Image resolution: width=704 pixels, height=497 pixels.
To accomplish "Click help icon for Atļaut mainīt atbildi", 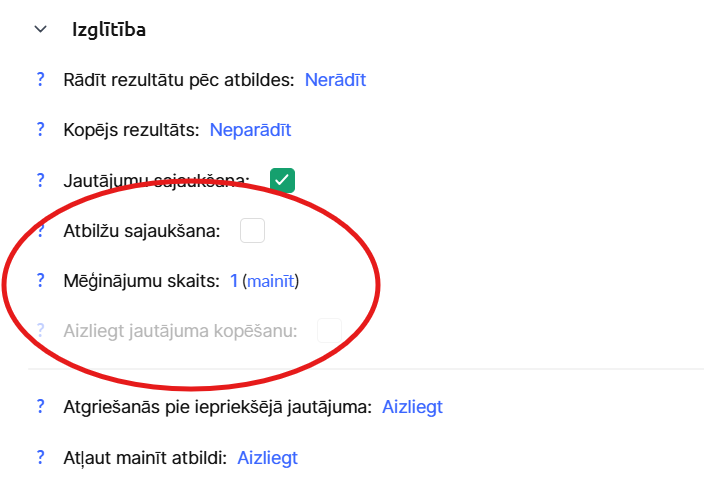I will tap(41, 458).
